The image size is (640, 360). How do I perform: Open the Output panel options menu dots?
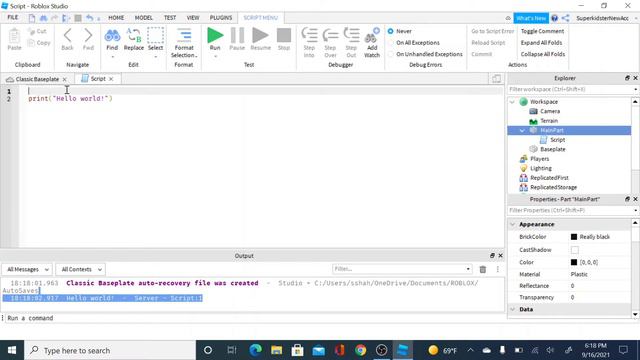(498, 269)
